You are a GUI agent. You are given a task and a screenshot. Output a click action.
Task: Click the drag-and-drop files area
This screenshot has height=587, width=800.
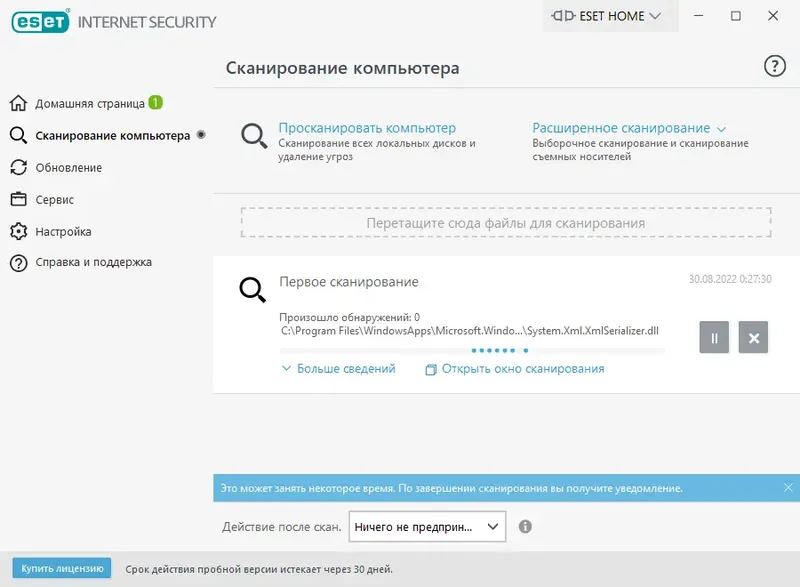coord(504,224)
